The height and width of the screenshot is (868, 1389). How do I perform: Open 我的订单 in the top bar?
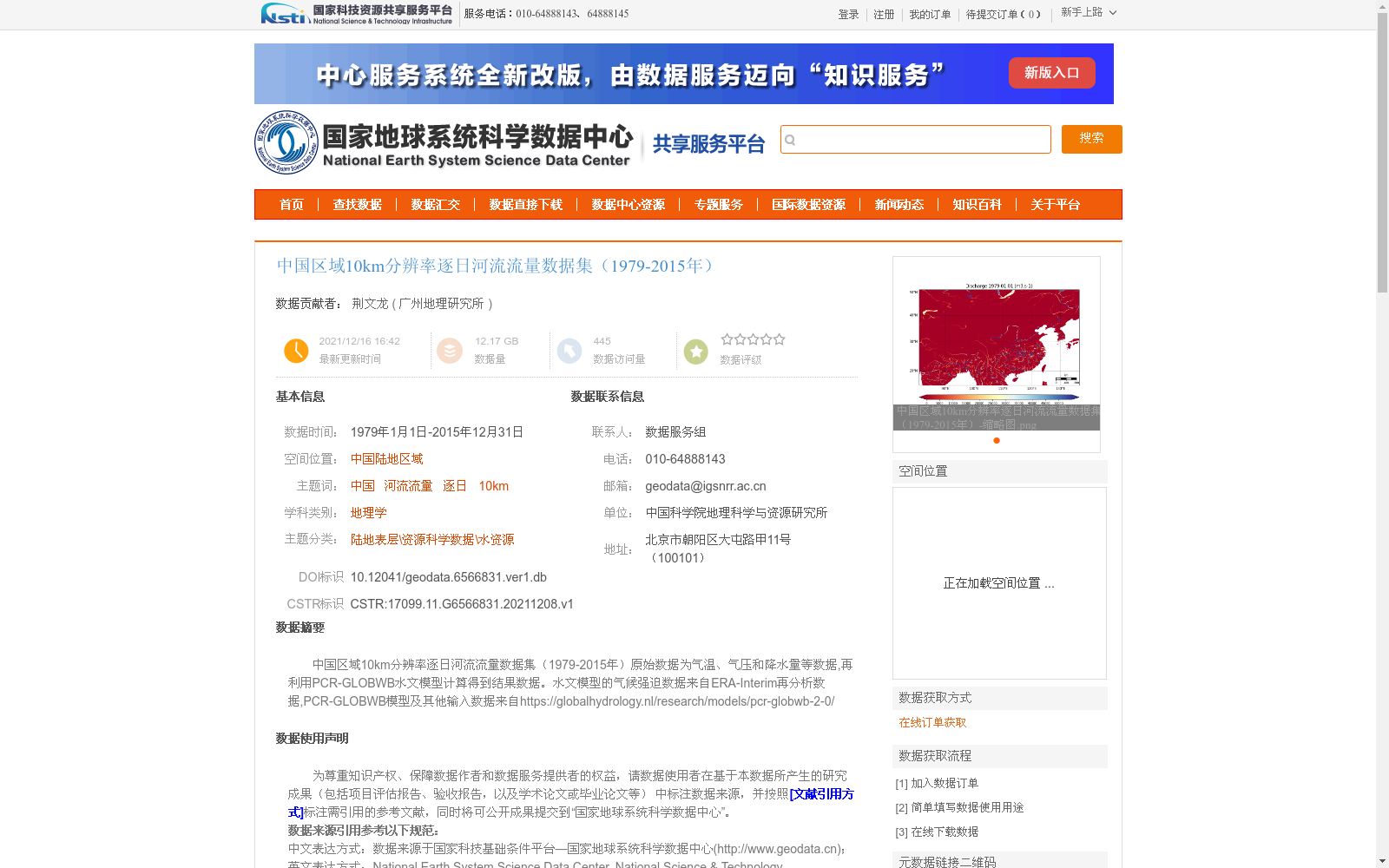[930, 15]
